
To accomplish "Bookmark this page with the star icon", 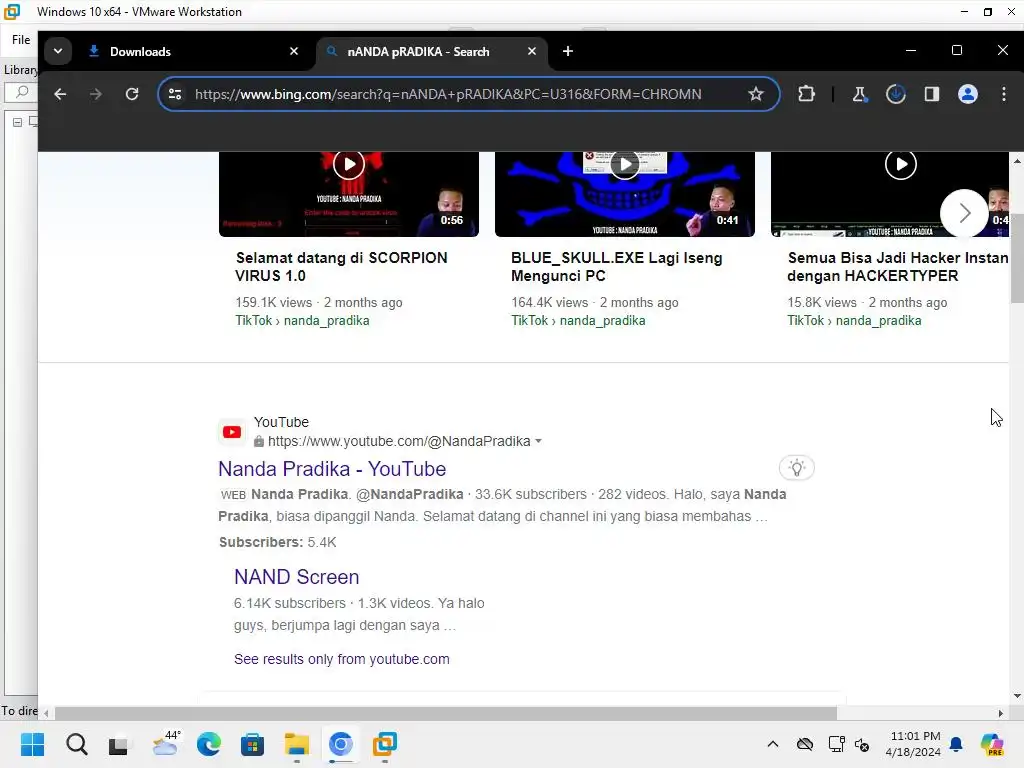I will click(756, 94).
